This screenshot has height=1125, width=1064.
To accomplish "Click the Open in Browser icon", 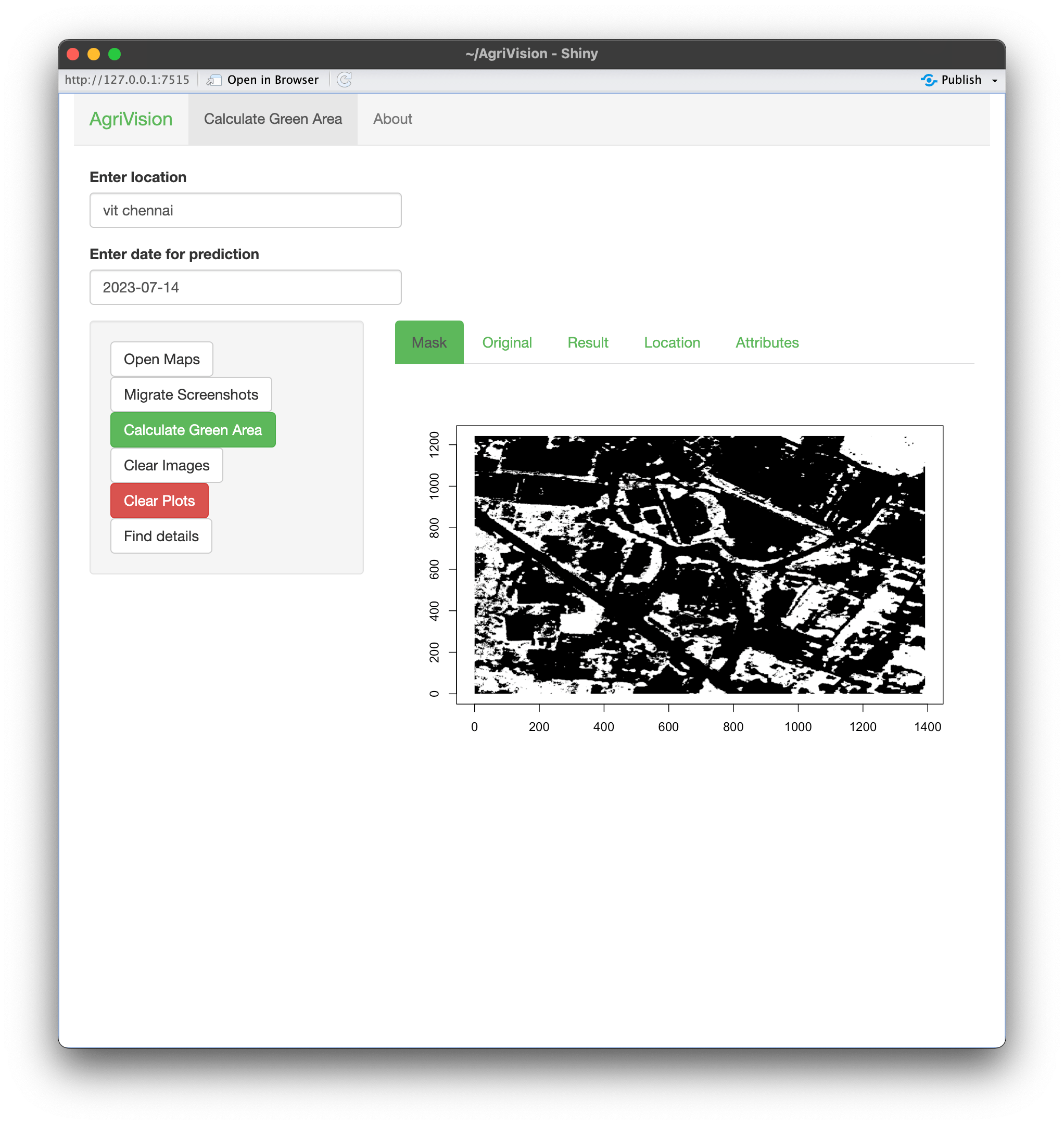I will tap(213, 80).
